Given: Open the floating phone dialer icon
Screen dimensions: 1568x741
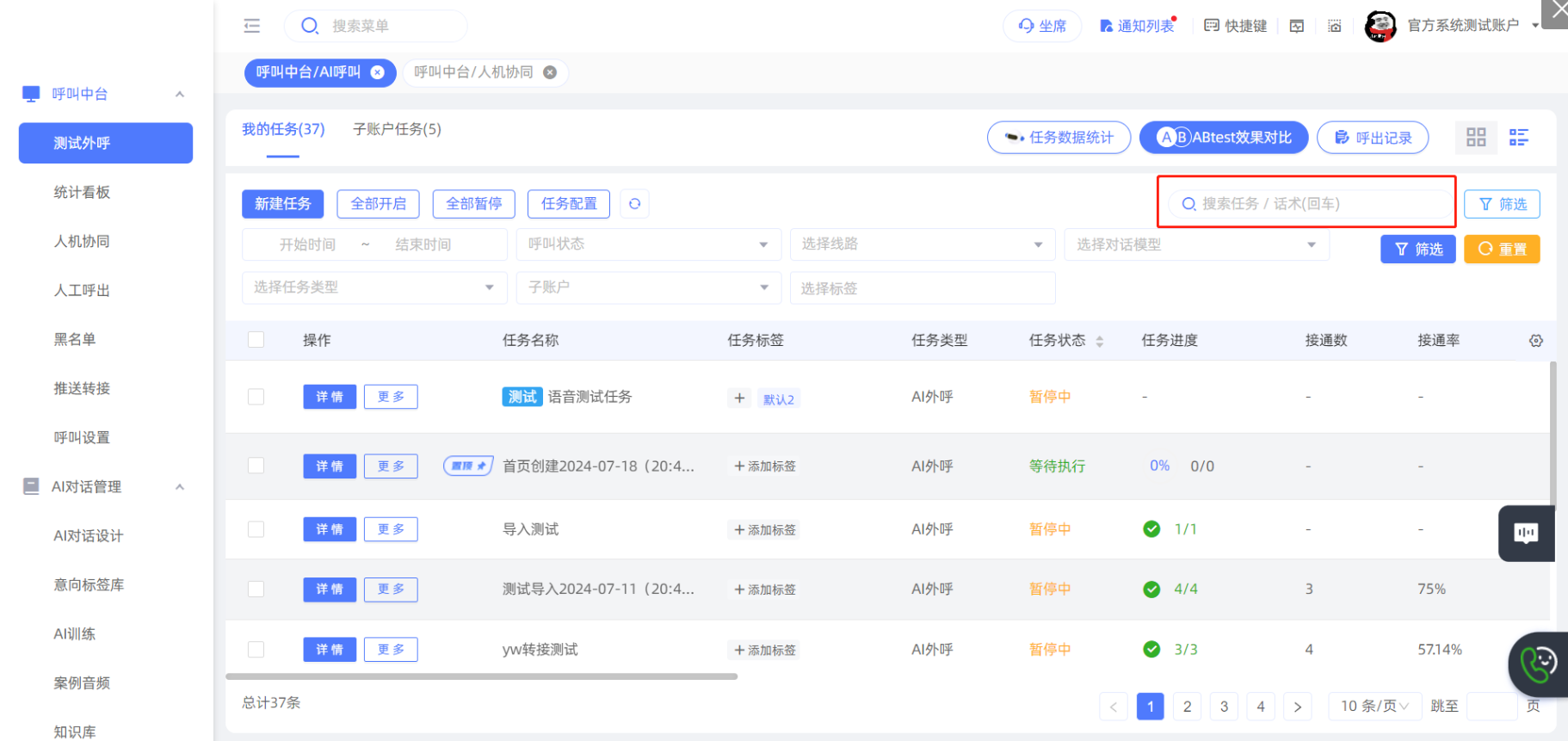Looking at the screenshot, I should pyautogui.click(x=1537, y=664).
